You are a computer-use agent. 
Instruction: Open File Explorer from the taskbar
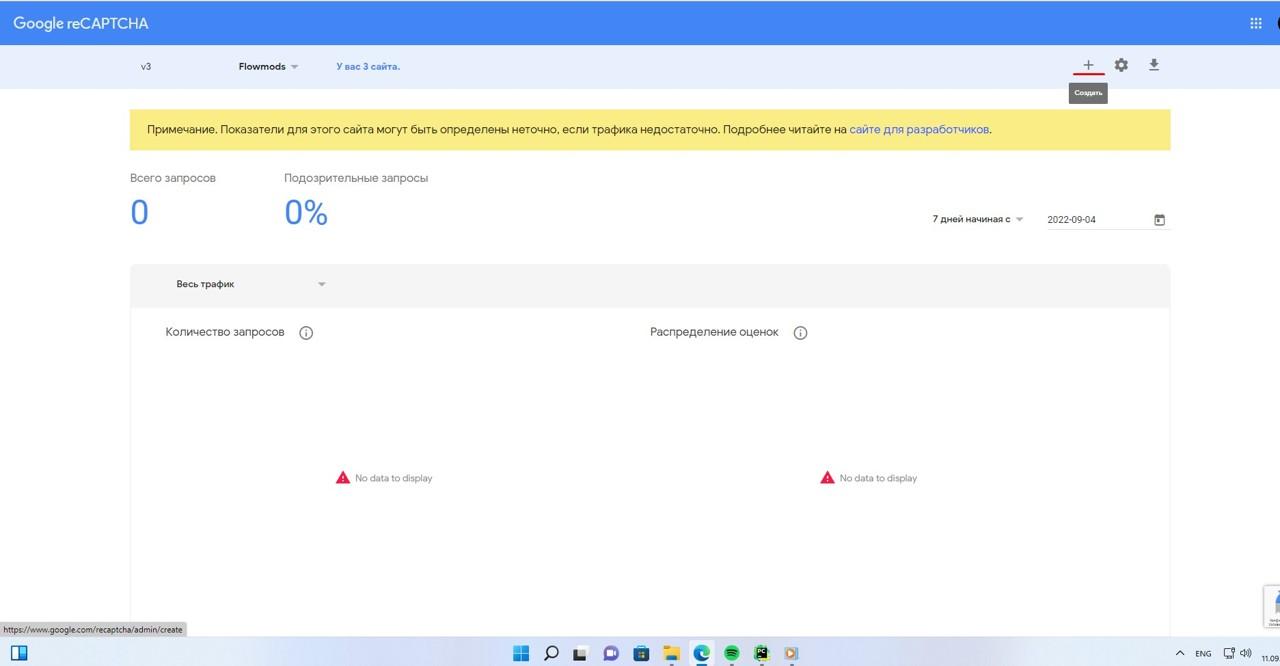point(671,653)
